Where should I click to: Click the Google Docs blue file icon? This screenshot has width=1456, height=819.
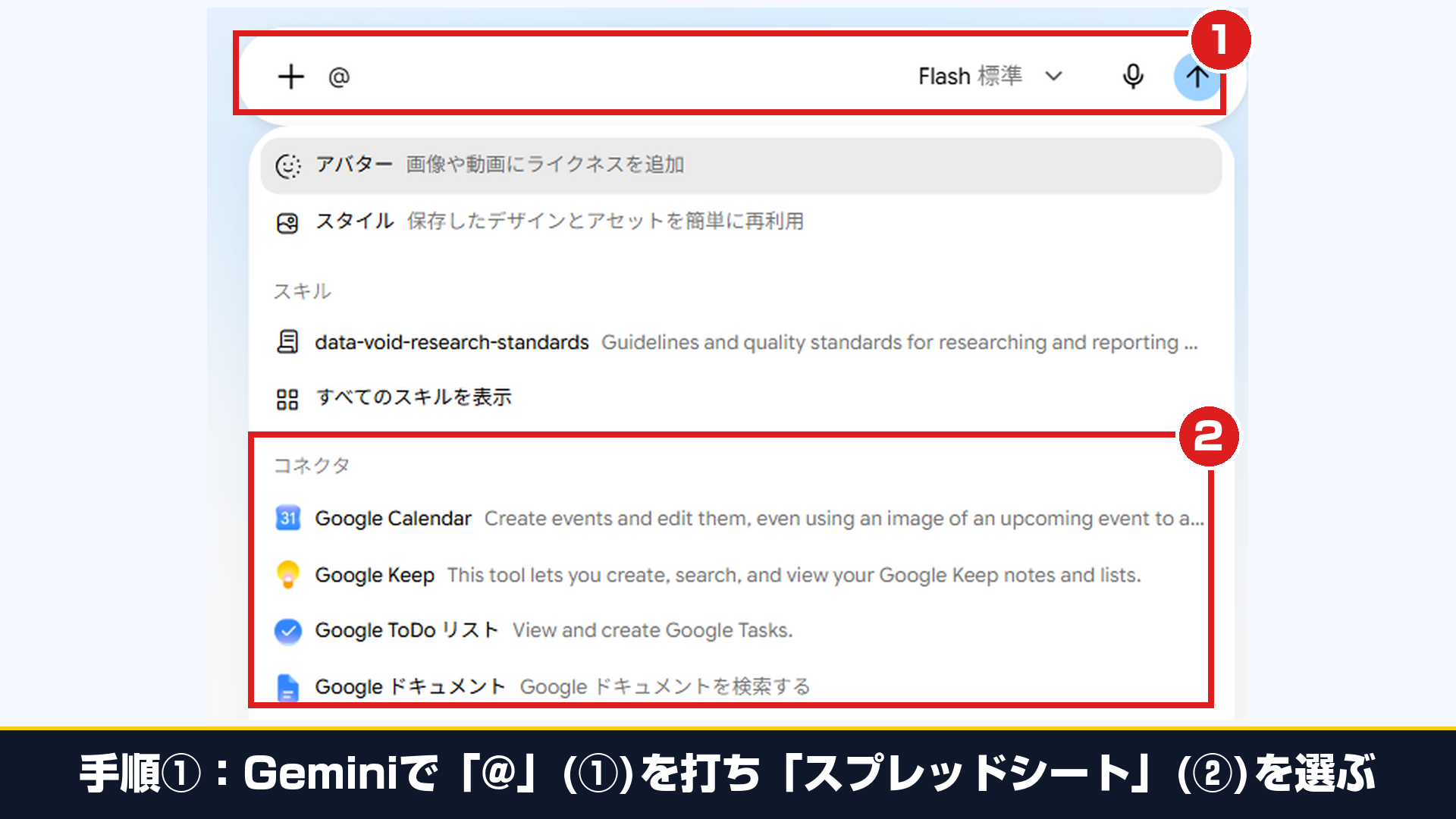(x=287, y=688)
